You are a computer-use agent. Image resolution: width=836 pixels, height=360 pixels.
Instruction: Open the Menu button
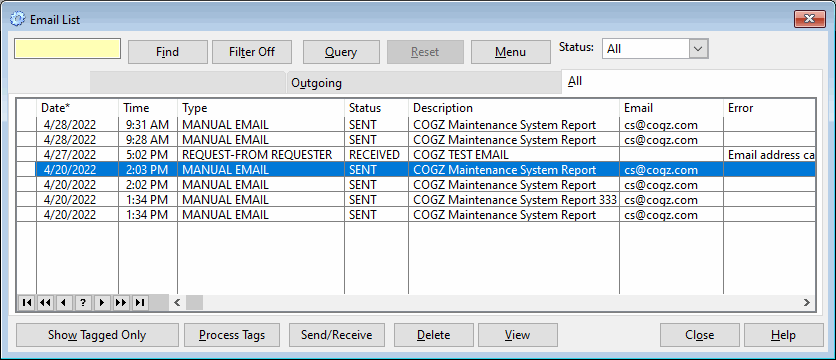click(x=510, y=52)
